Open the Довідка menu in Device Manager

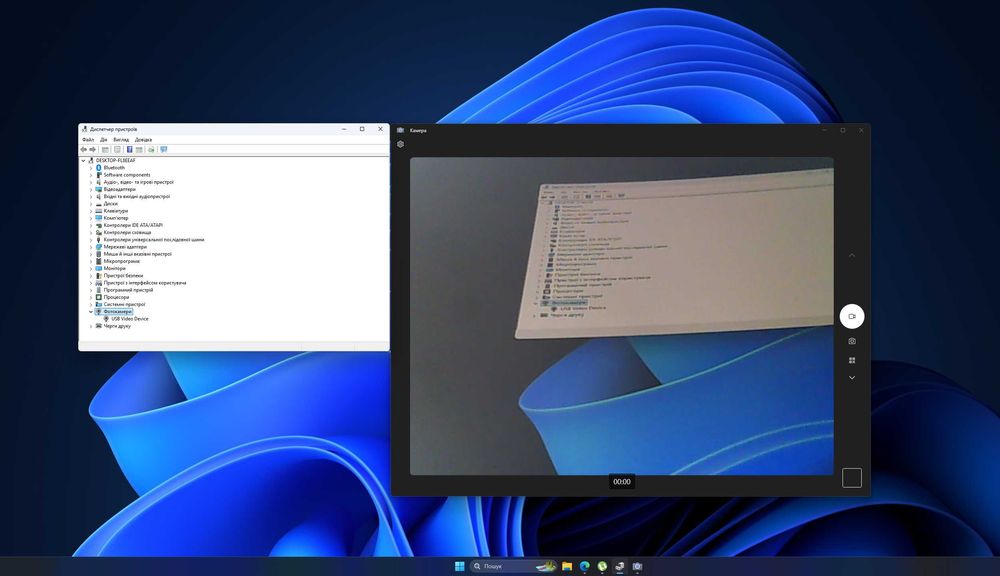click(x=143, y=140)
